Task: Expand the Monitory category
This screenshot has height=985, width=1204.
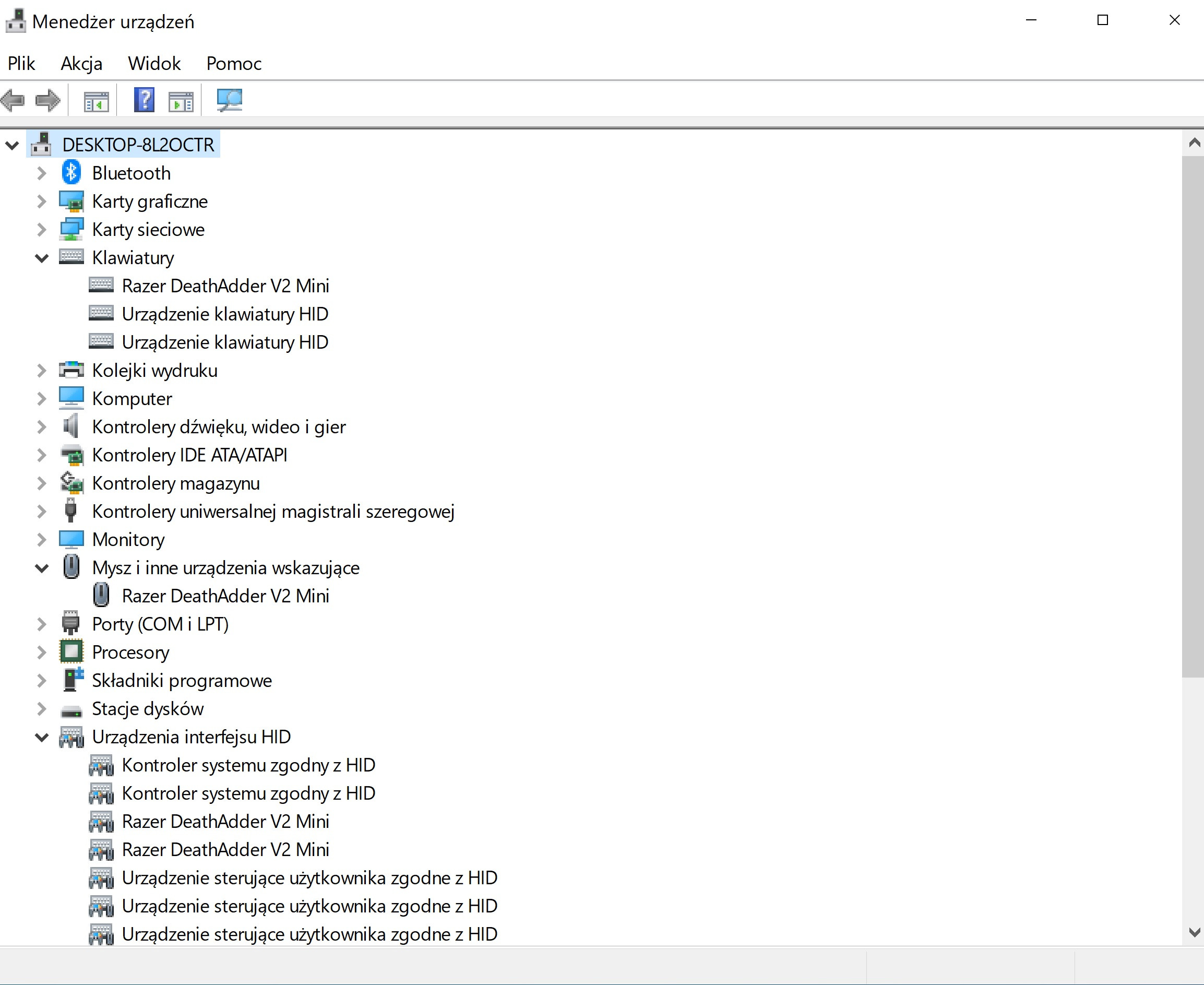Action: click(x=41, y=539)
